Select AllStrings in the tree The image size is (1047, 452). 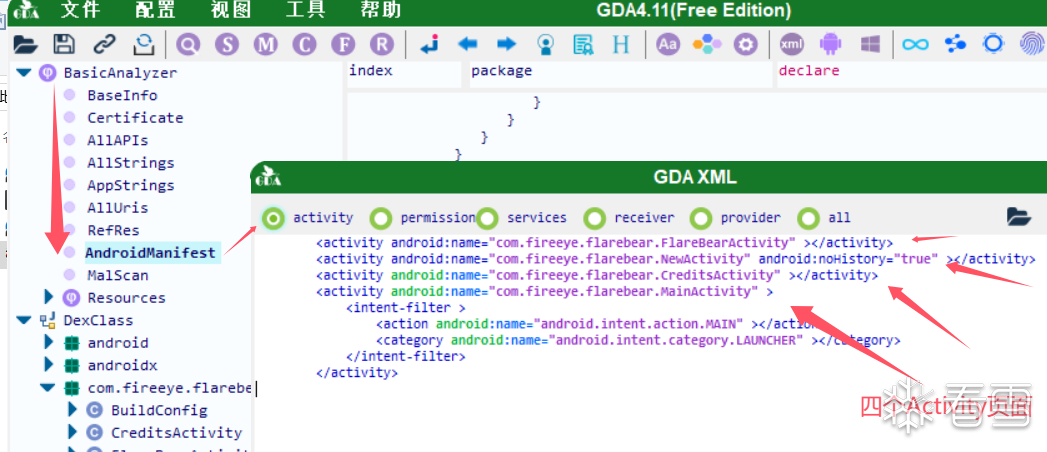point(131,163)
